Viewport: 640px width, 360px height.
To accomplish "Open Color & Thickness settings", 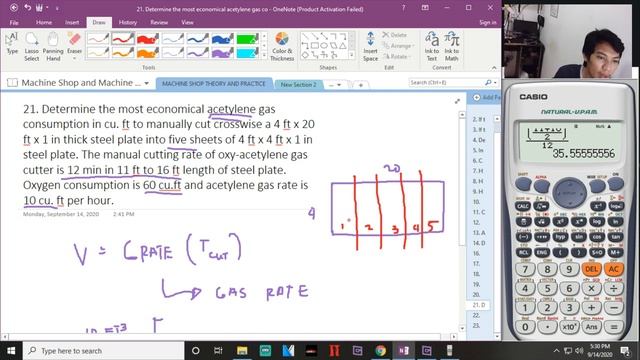I will 282,47.
